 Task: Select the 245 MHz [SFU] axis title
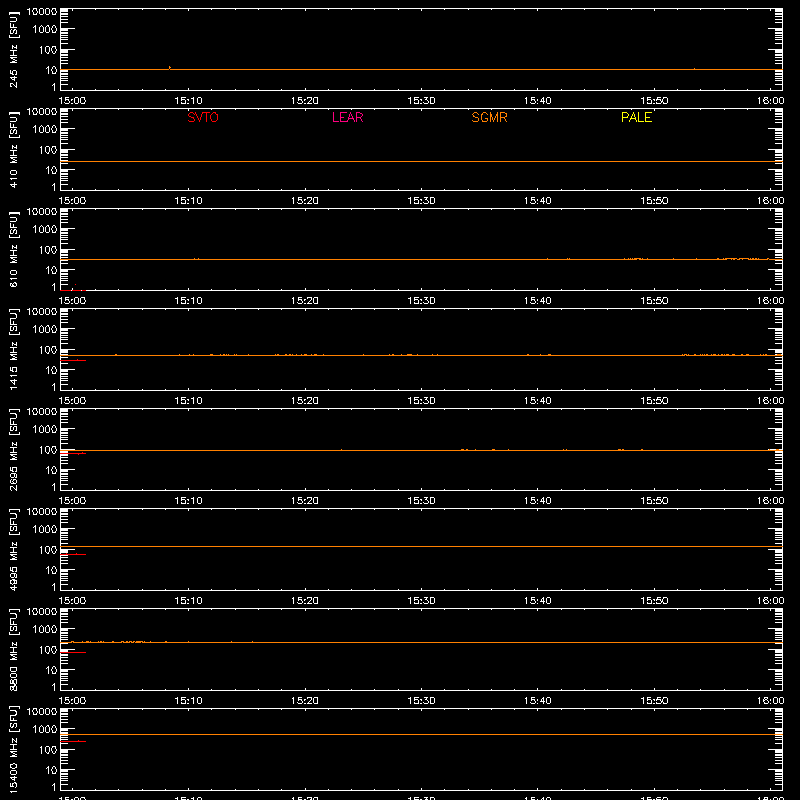[x=13, y=49]
